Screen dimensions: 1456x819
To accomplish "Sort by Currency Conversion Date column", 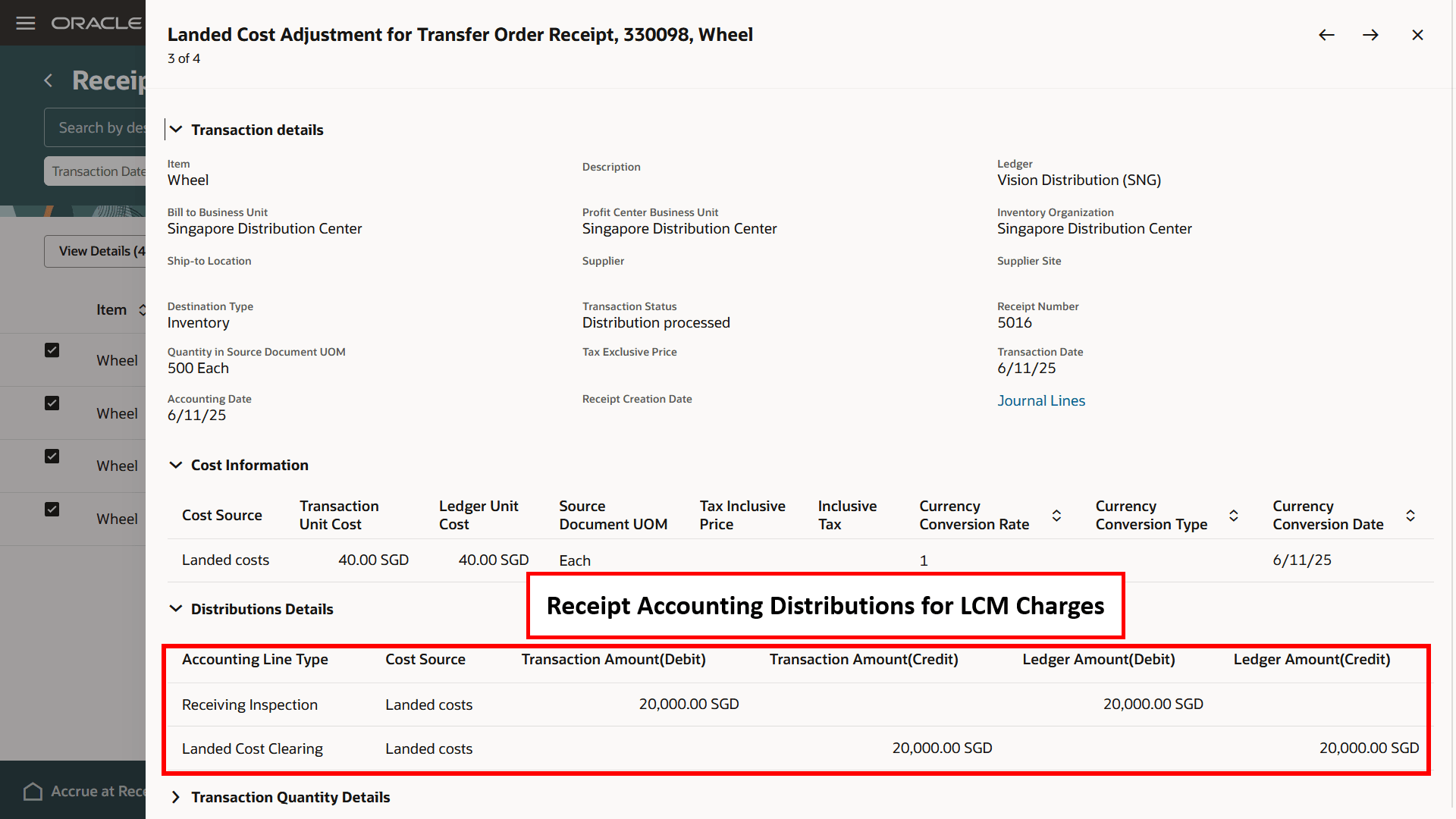I will 1410,516.
